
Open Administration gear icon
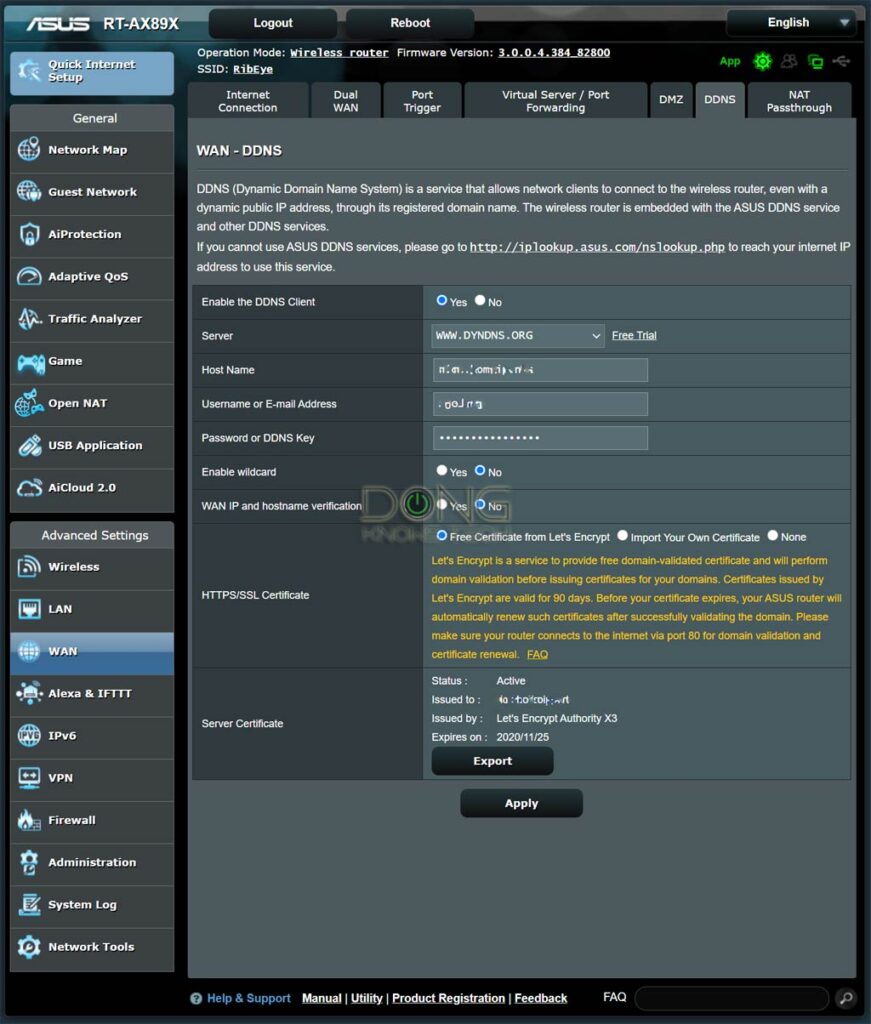(x=29, y=862)
